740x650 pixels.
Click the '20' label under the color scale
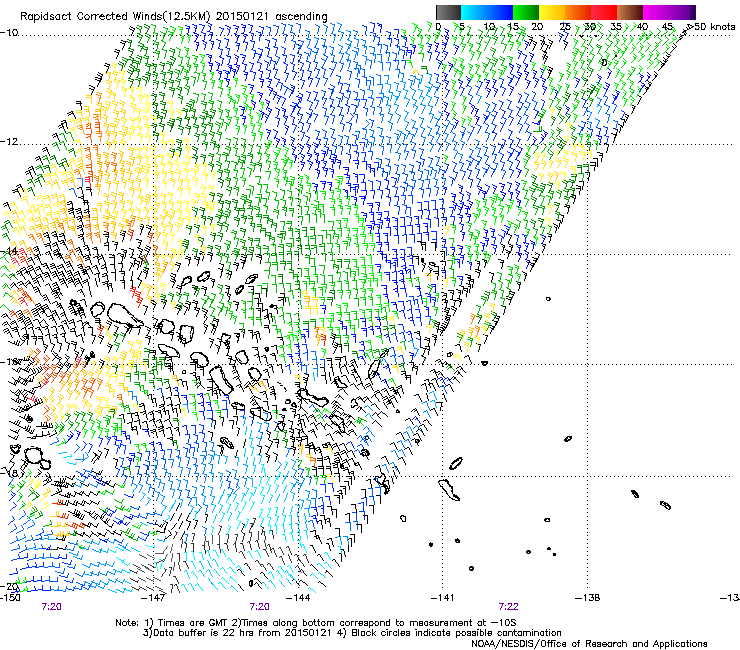(537, 27)
